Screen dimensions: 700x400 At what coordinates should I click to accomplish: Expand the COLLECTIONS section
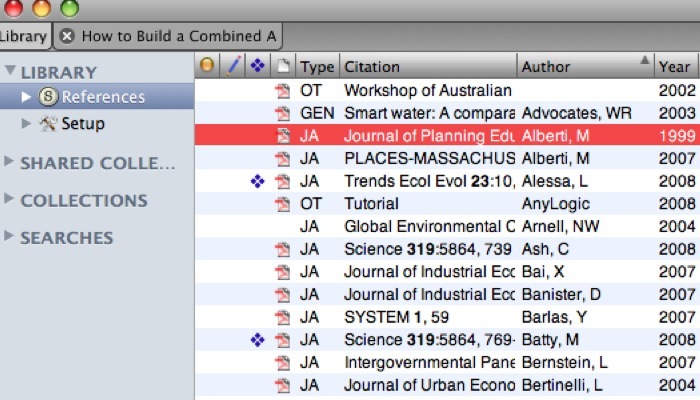(10, 200)
